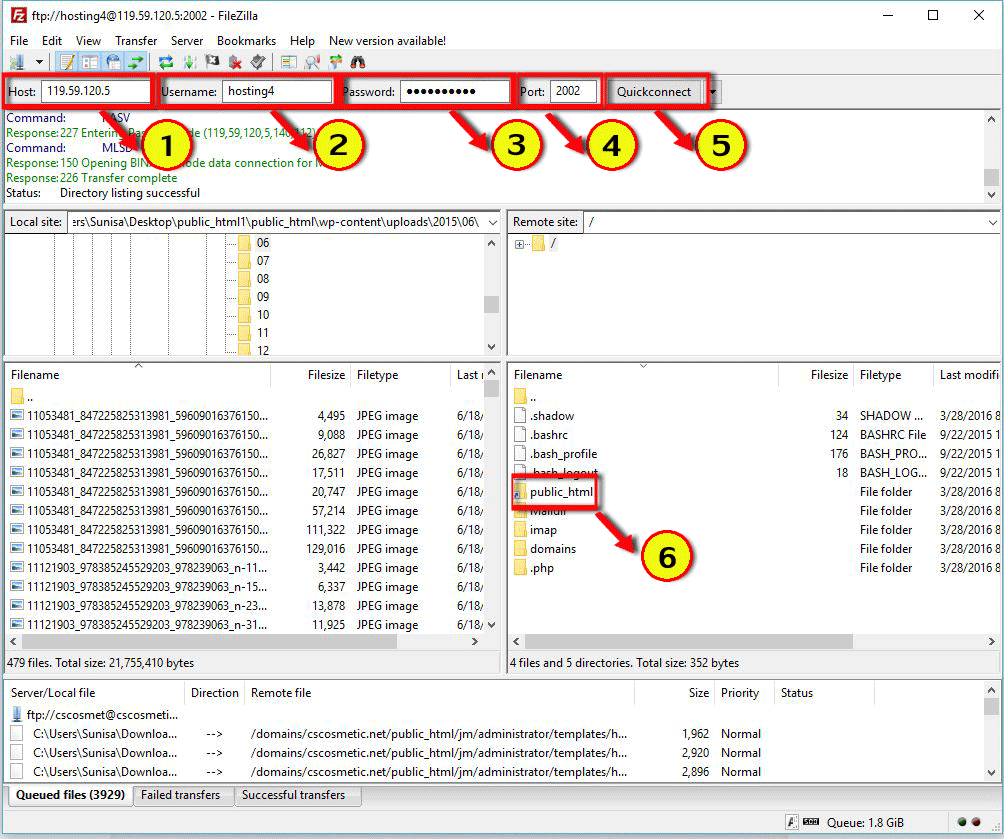Toggle the local directory tree display
The image size is (1004, 839).
[90, 63]
